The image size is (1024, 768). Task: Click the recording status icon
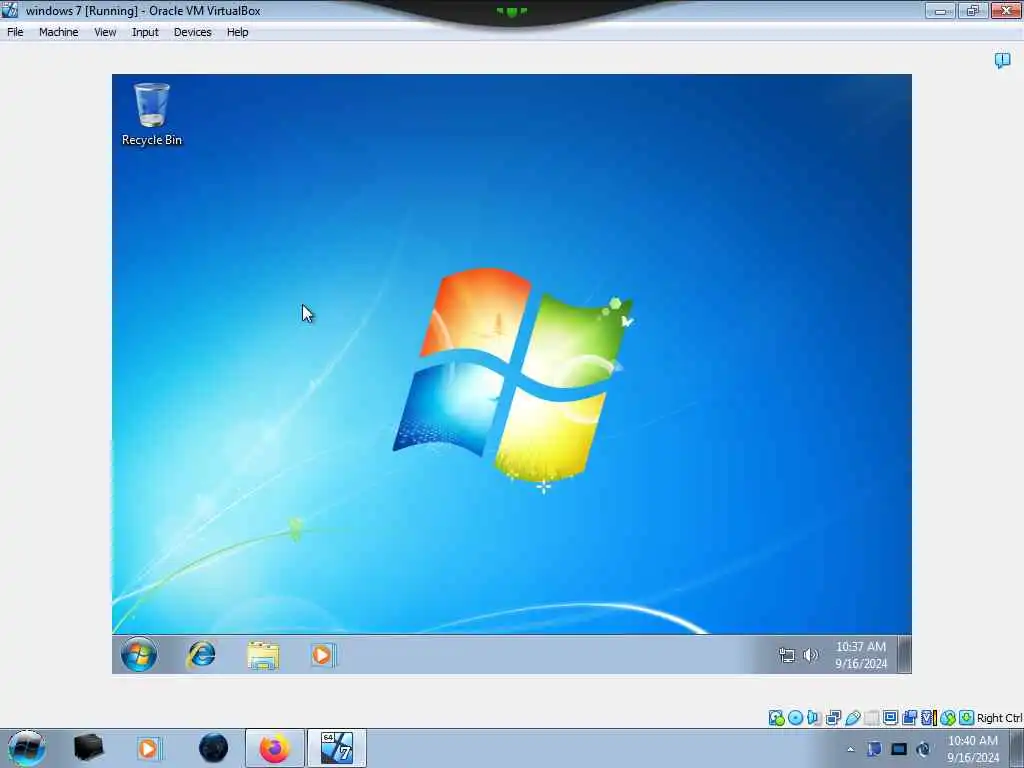coord(909,718)
